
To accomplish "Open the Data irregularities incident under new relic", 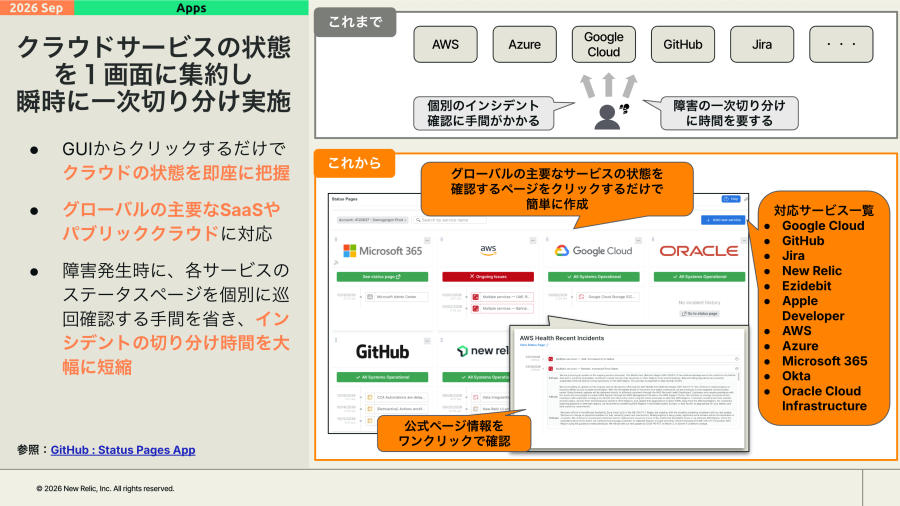I will (x=491, y=397).
